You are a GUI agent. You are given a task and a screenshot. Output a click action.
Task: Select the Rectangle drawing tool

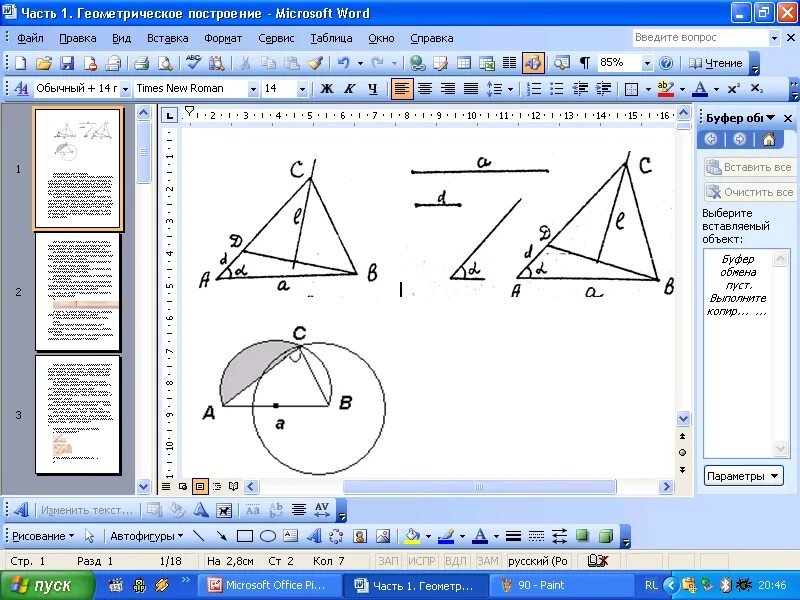(245, 536)
